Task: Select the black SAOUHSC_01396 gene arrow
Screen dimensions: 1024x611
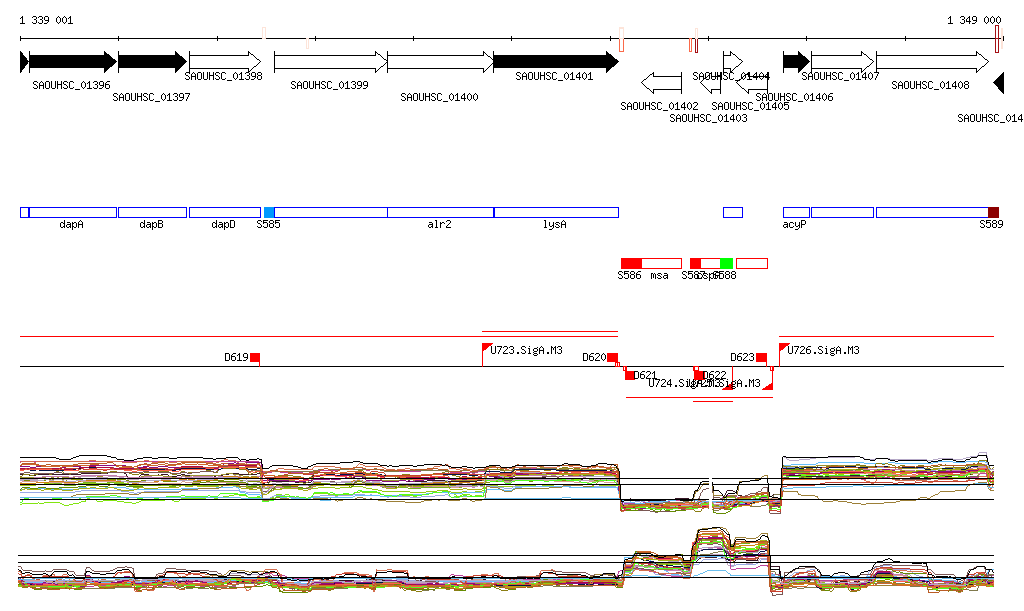Action: pos(73,62)
